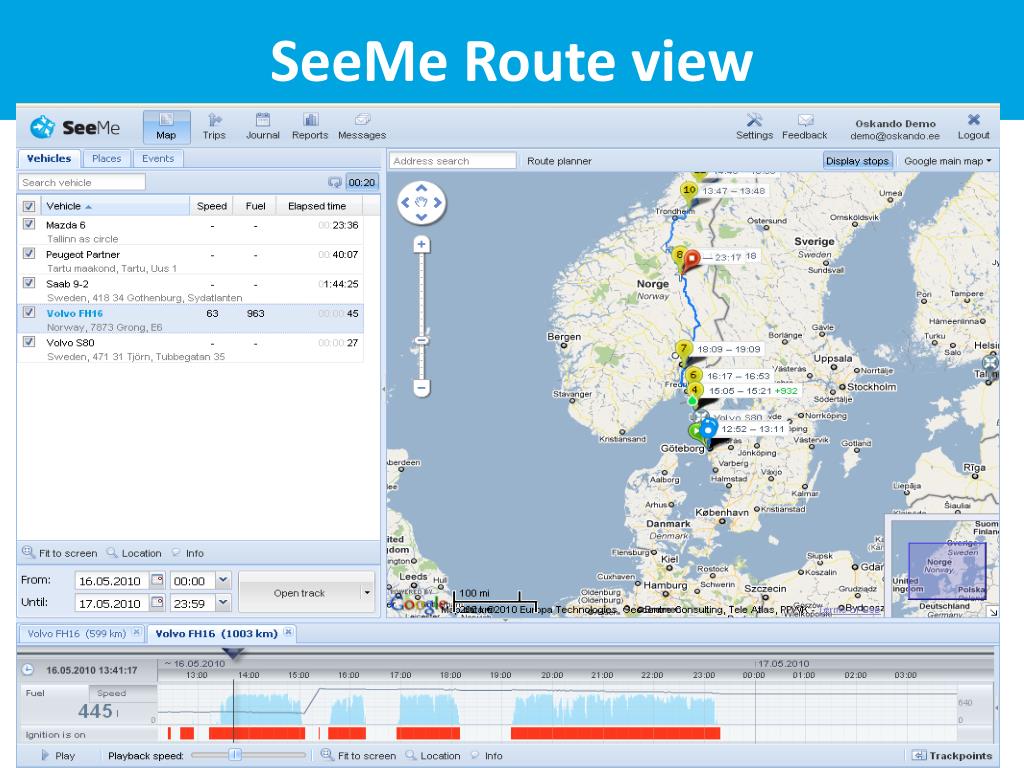Click the refresh icon beside 00:20 timer
1024x768 pixels.
coord(334,182)
